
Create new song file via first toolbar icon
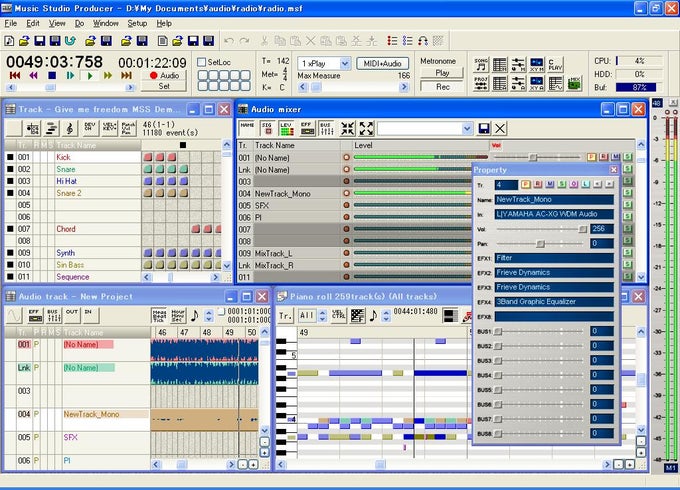click(9, 41)
